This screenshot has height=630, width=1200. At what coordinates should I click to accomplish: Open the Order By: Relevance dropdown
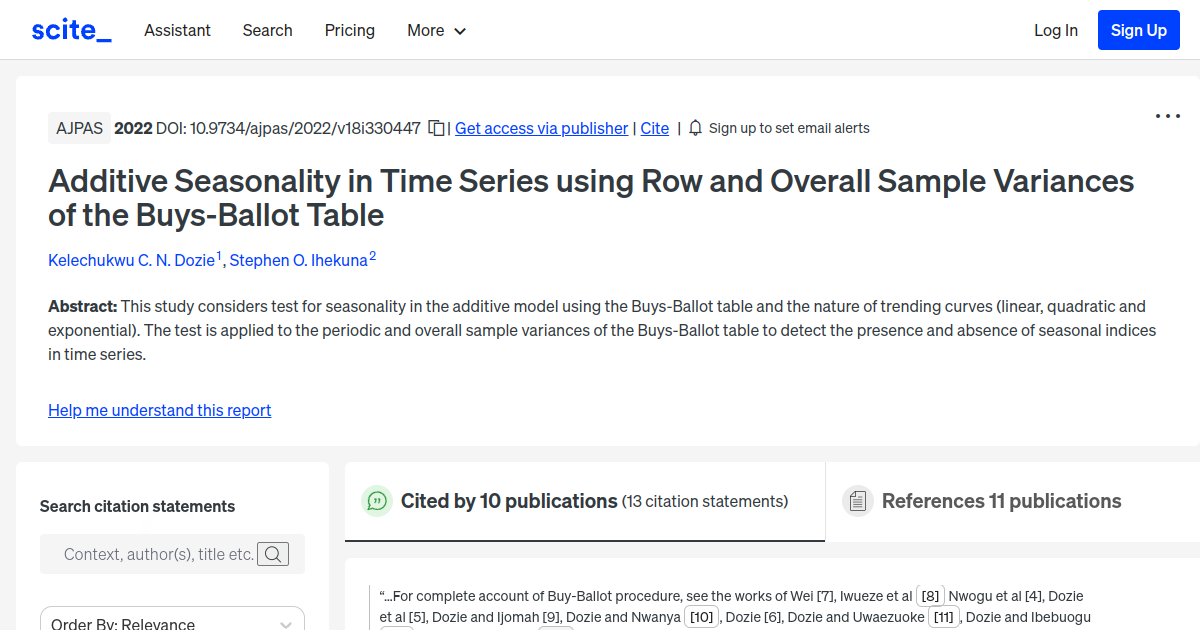[171, 620]
